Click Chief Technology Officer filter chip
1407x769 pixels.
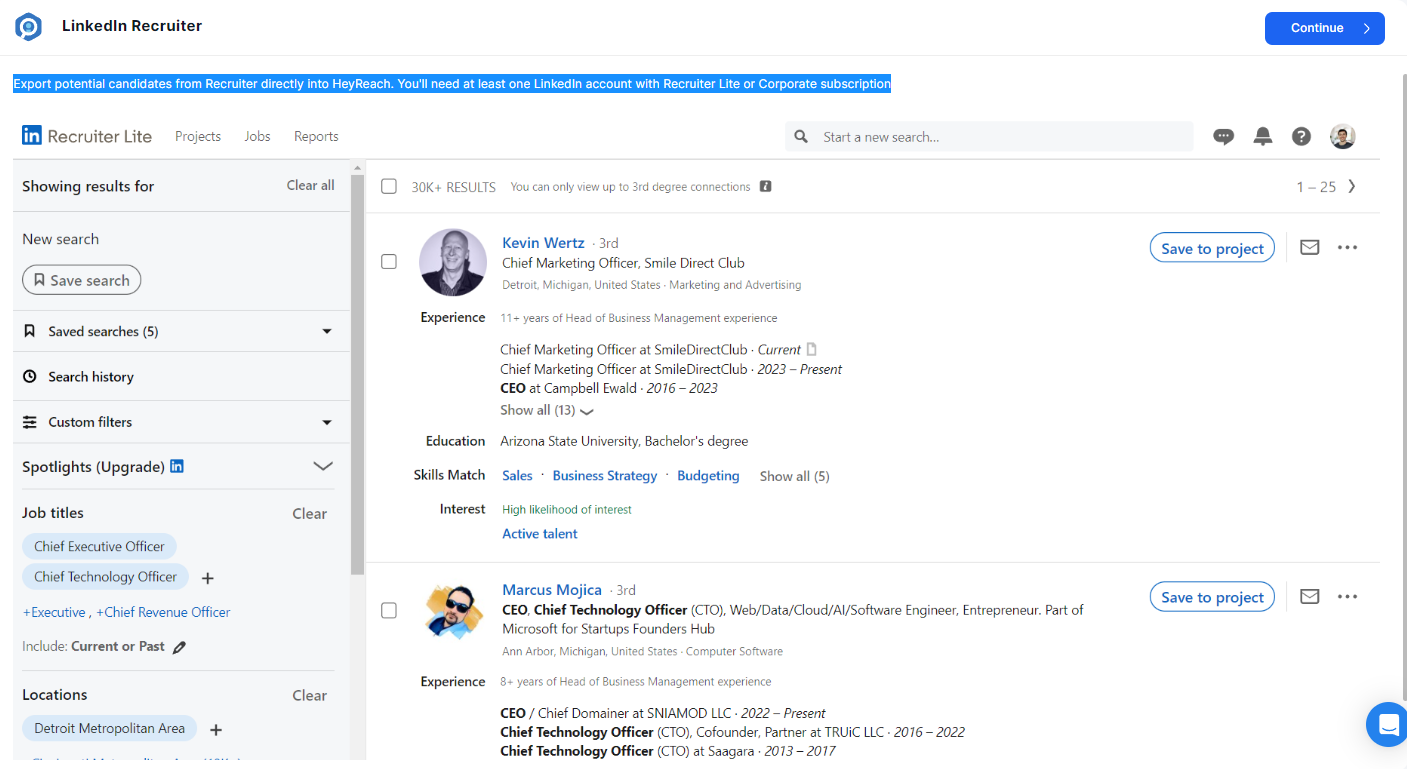point(105,576)
